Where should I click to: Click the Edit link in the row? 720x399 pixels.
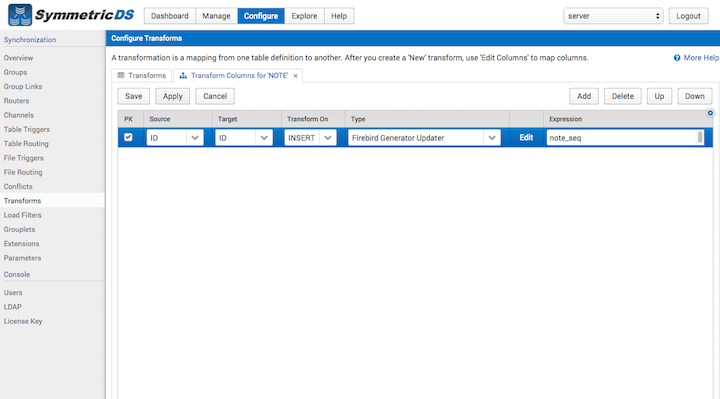tap(526, 138)
